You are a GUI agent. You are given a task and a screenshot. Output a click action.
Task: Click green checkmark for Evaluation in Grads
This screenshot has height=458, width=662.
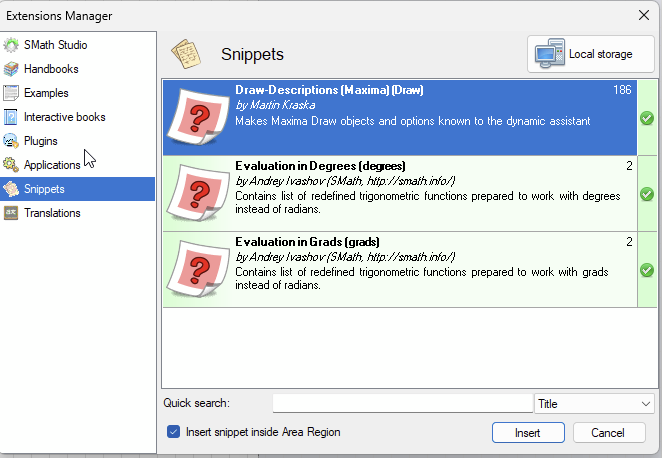(646, 269)
